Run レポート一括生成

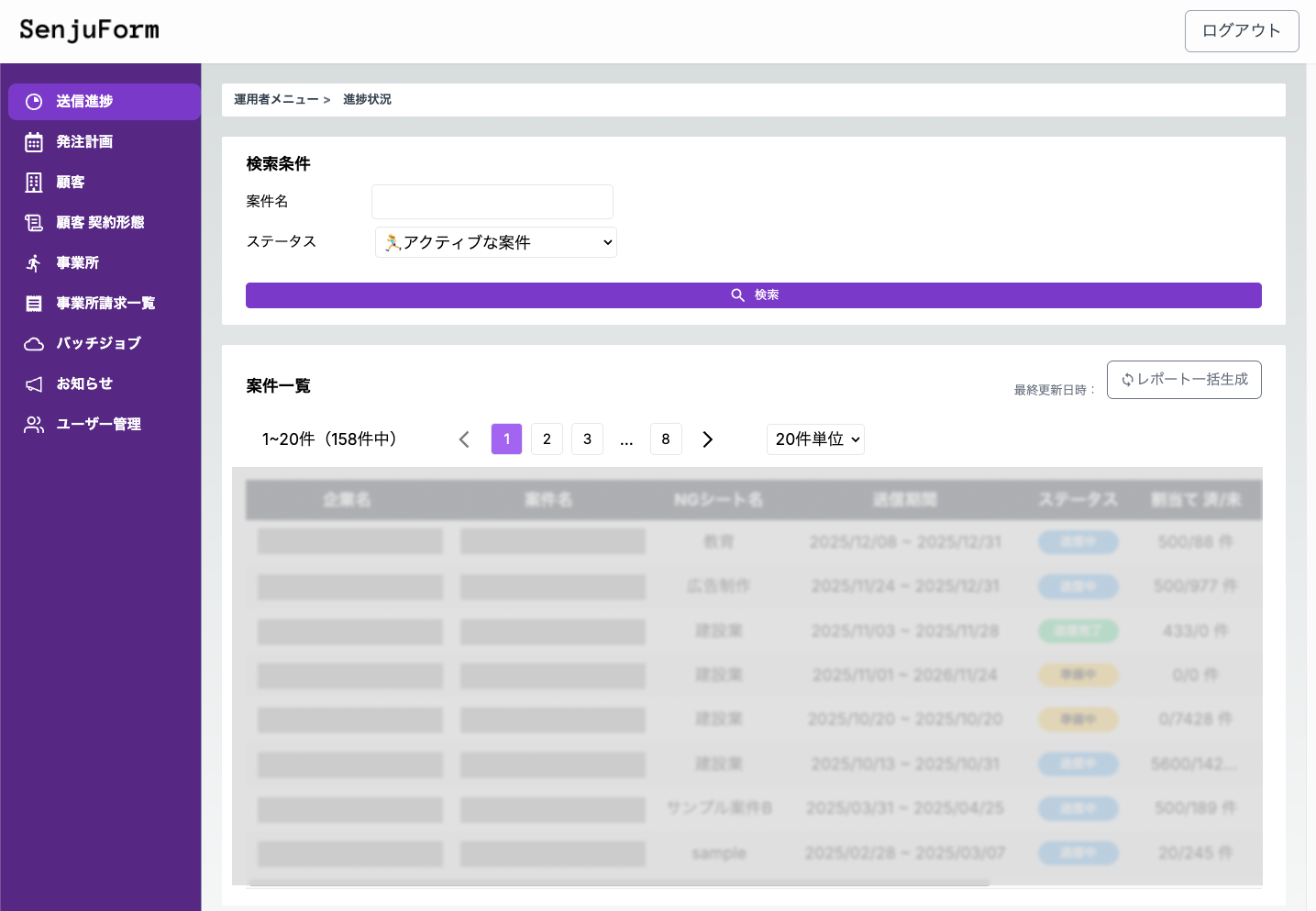point(1184,380)
